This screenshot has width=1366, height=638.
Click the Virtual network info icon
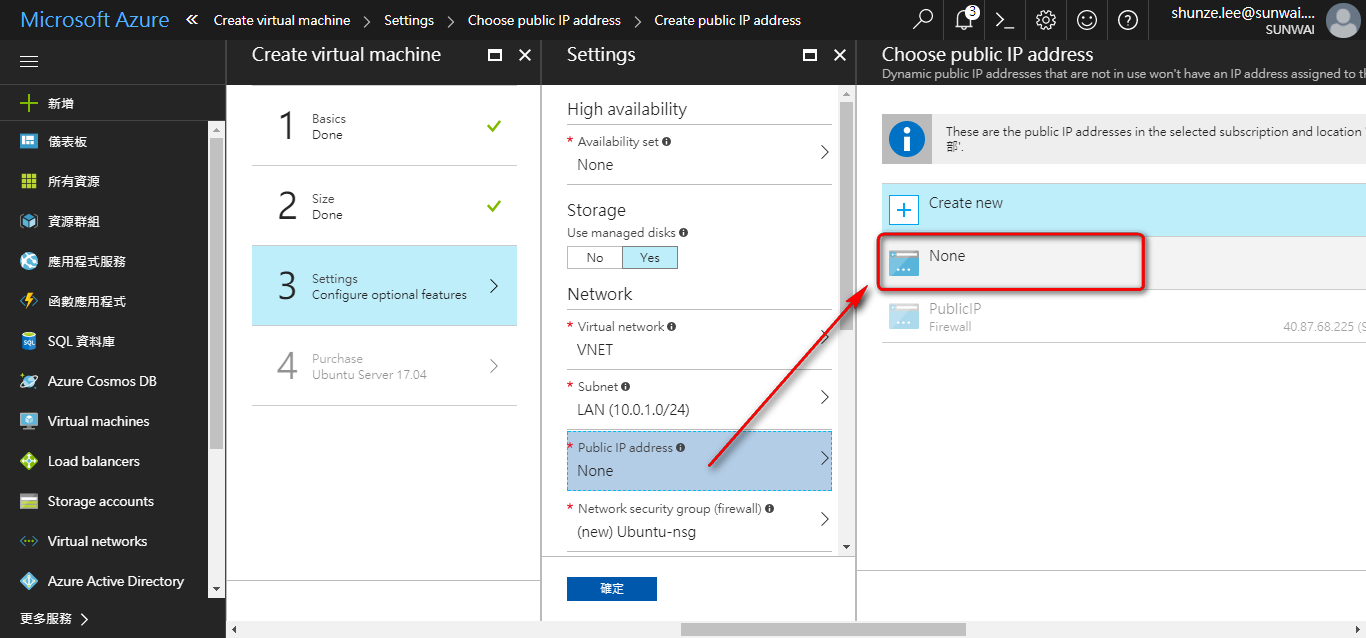pyautogui.click(x=672, y=326)
